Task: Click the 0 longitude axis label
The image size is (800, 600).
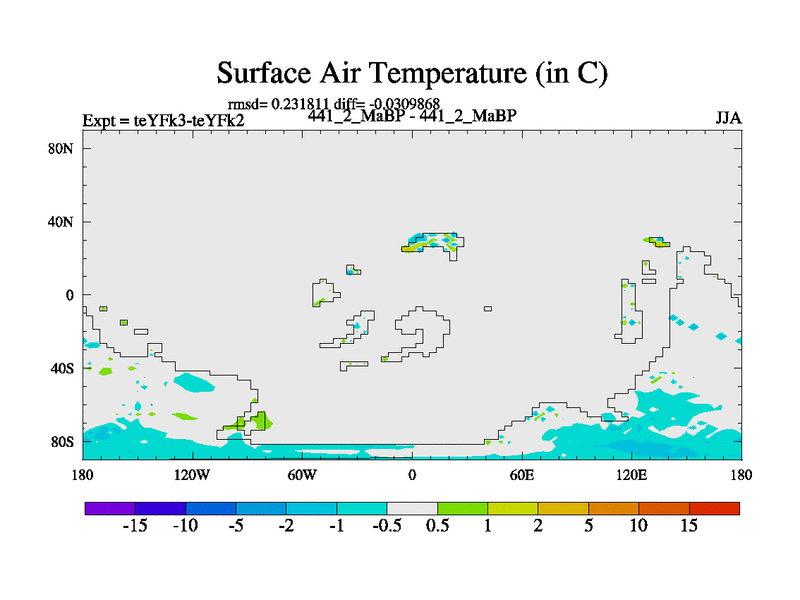Action: pyautogui.click(x=412, y=474)
